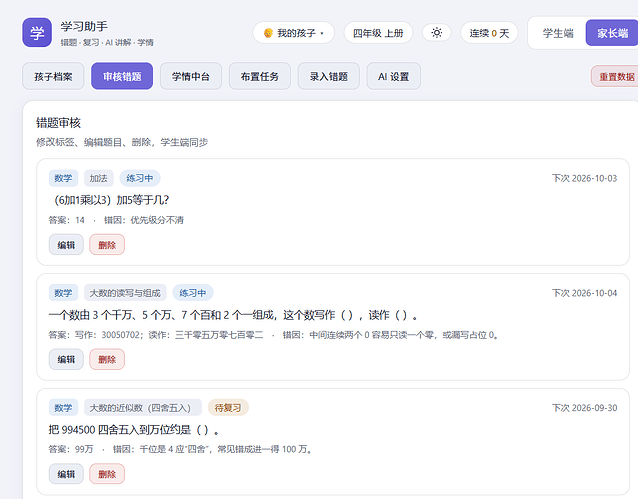
Task: Click the 大数的近似数 (四舍五入) tag
Action: point(143,408)
